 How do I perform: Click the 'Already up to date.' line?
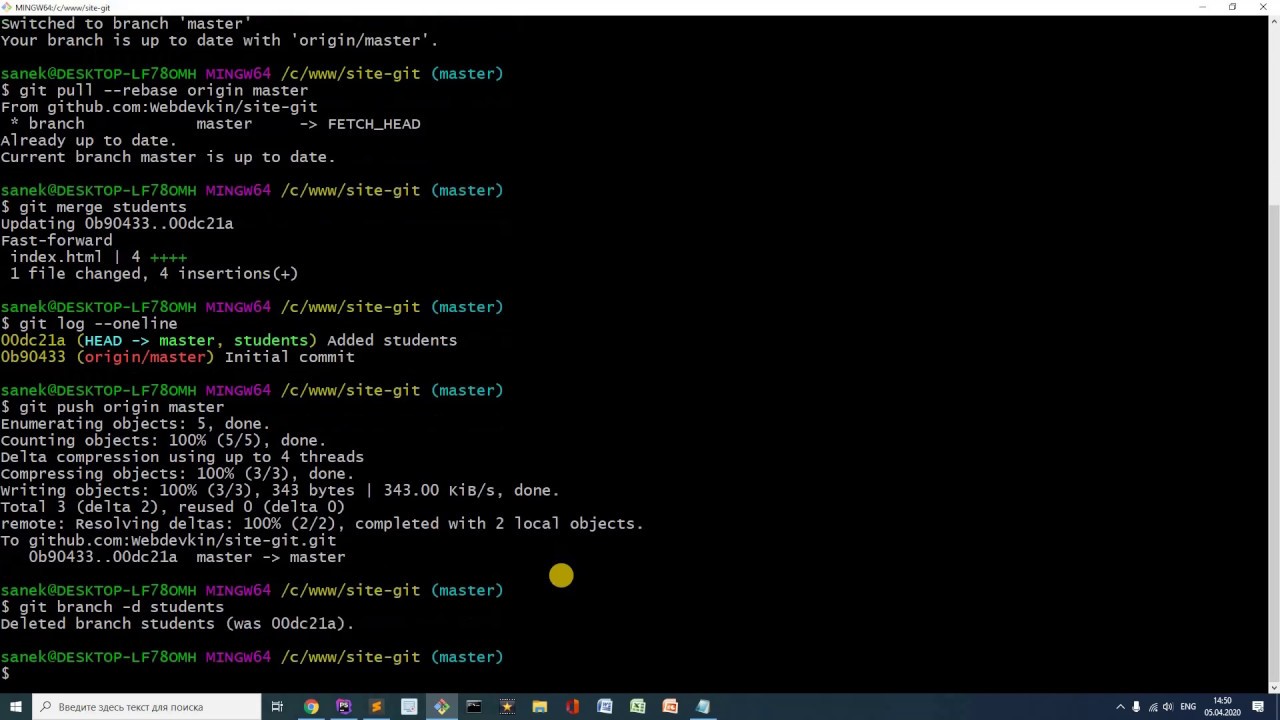(89, 140)
